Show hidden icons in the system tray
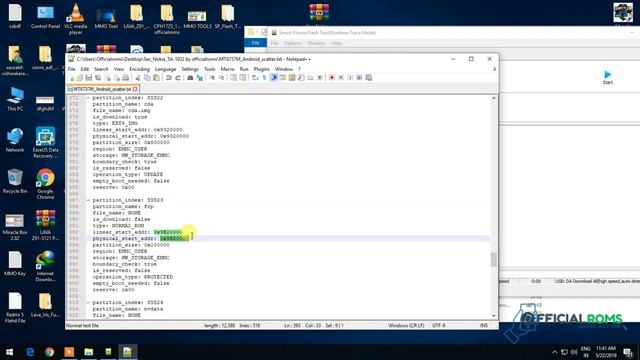The image size is (640, 360). [554, 352]
